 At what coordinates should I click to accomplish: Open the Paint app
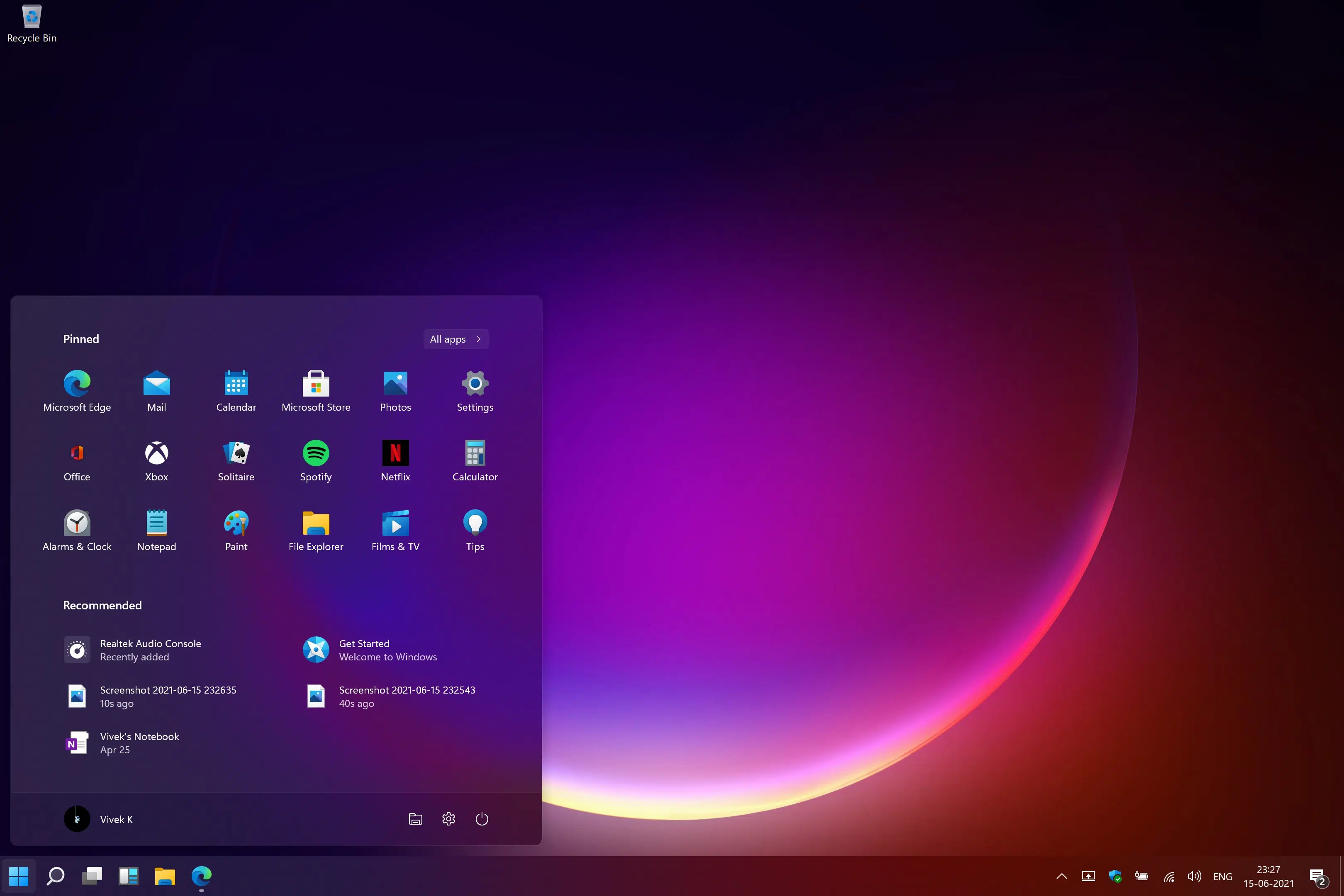tap(236, 531)
